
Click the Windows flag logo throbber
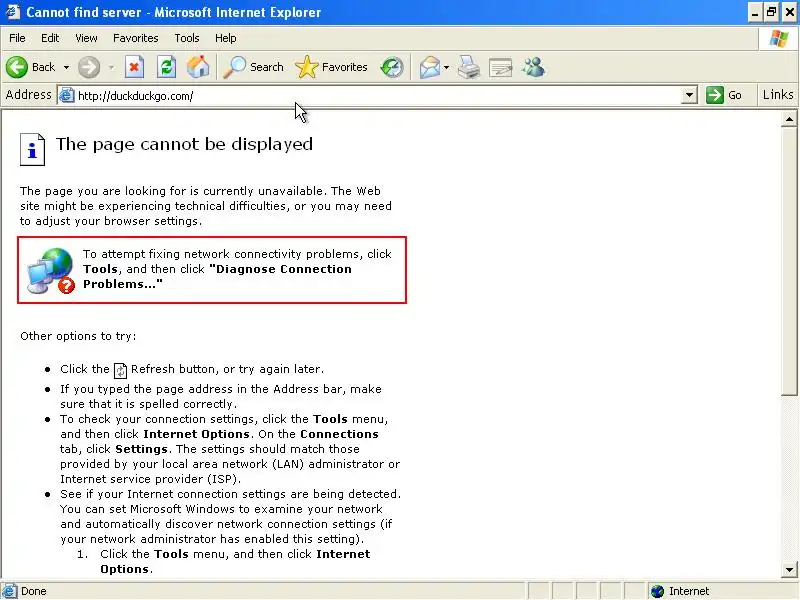[779, 38]
